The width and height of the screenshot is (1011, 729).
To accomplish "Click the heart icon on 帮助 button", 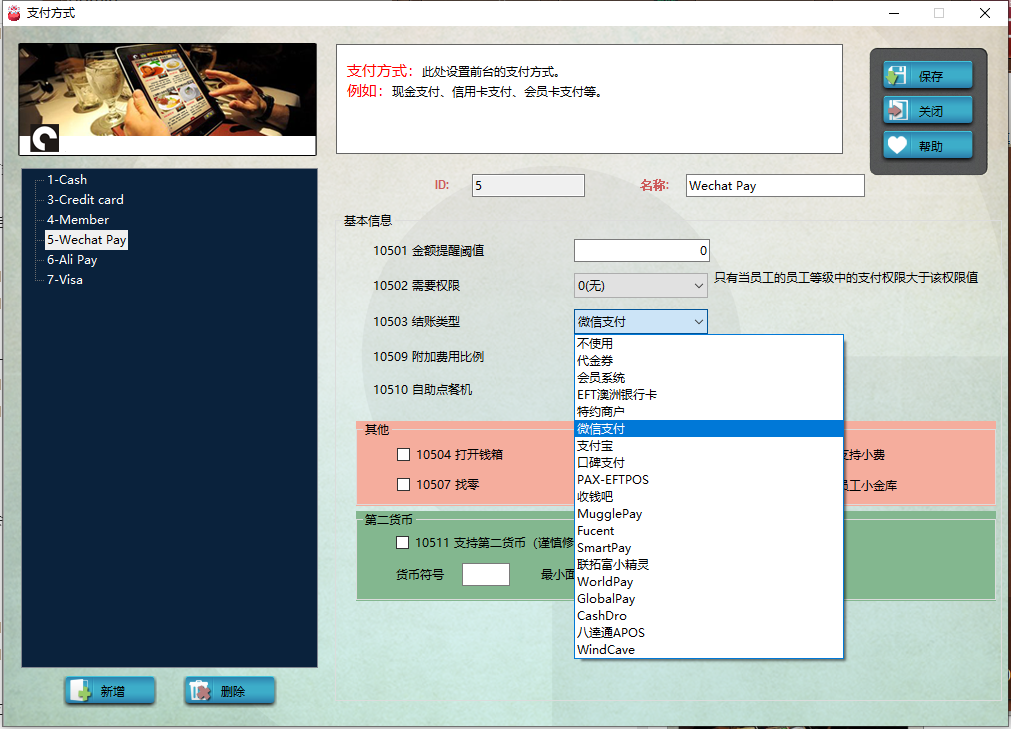I will click(x=897, y=145).
